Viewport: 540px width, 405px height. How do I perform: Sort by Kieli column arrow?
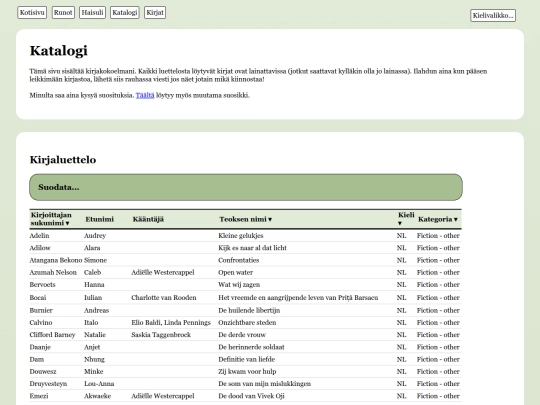(x=400, y=223)
